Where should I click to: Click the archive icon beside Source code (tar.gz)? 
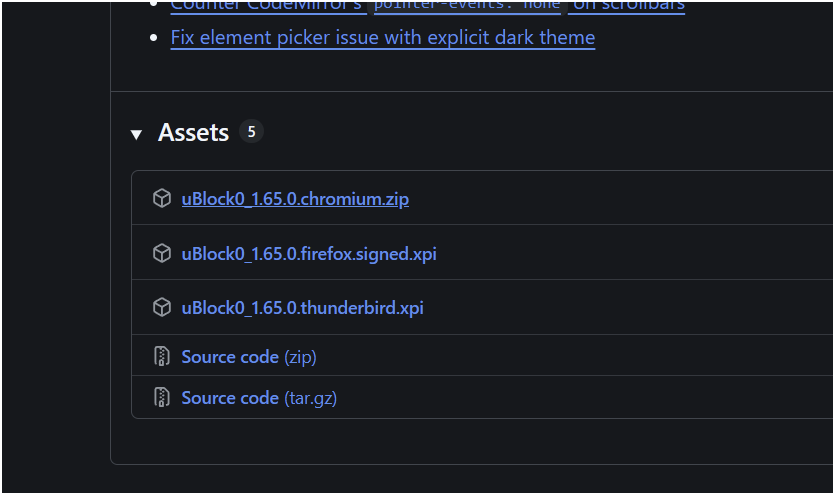coord(162,397)
